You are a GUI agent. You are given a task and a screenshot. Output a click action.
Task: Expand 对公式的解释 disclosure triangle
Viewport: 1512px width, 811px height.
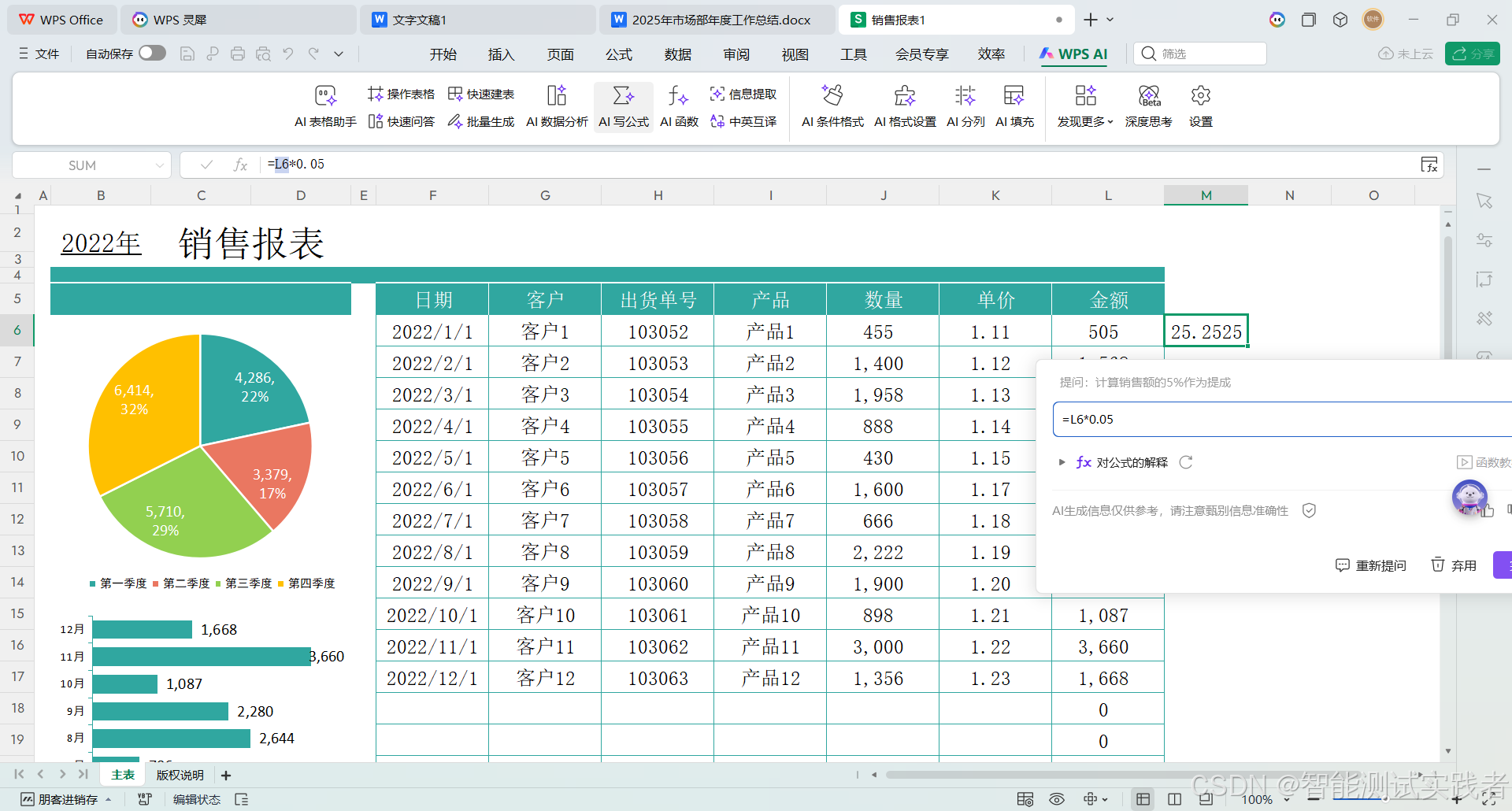1062,462
